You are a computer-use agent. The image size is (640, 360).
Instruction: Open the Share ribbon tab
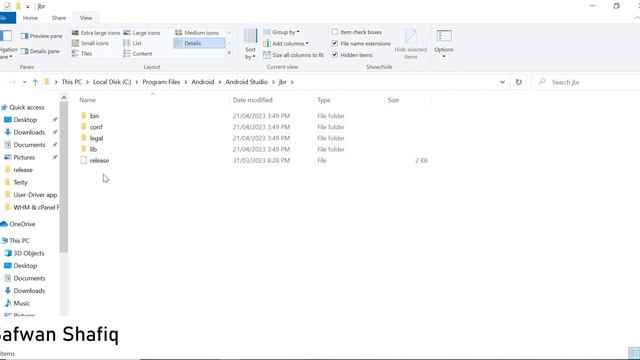59,18
